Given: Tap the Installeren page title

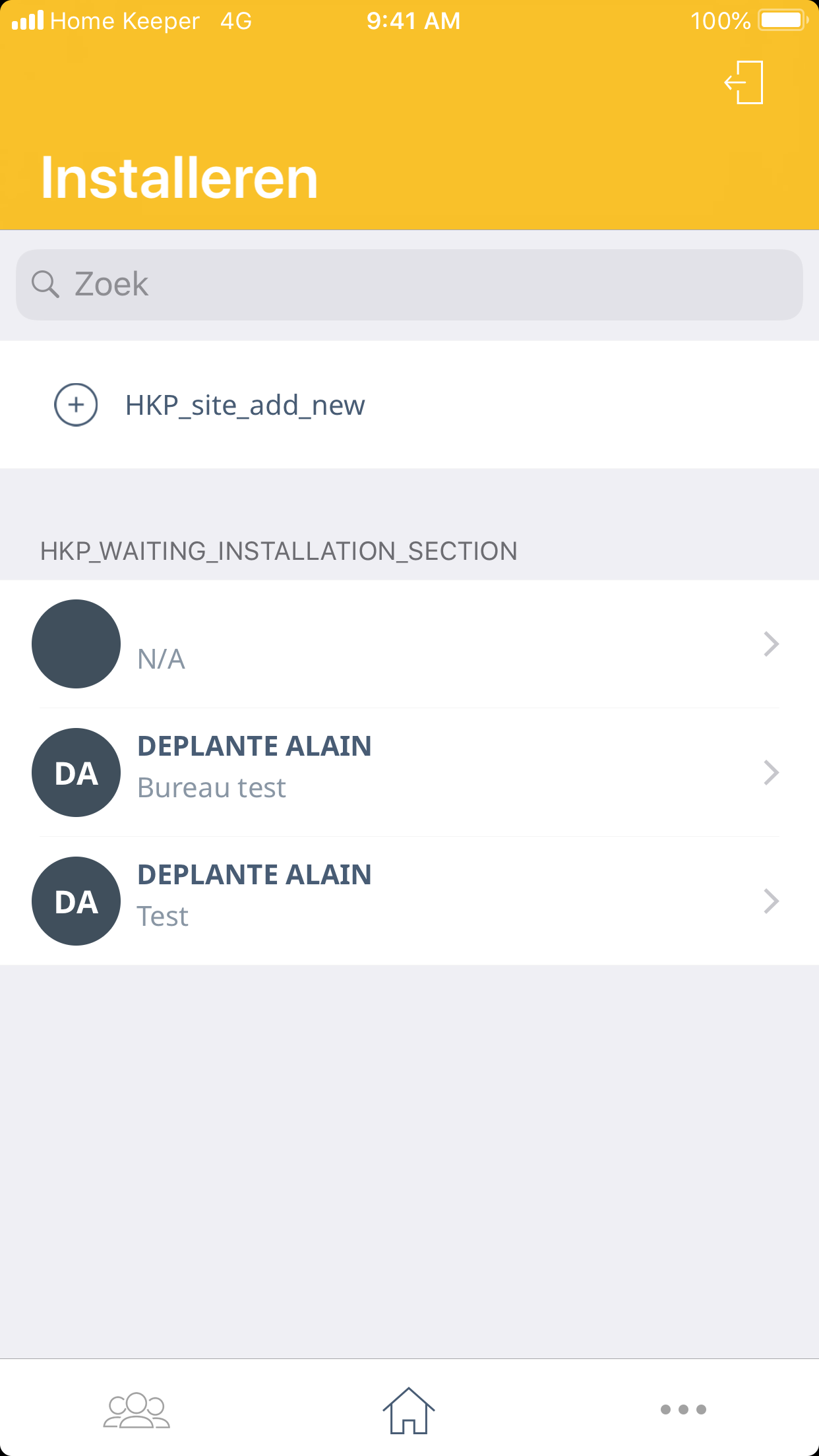Looking at the screenshot, I should (x=179, y=178).
